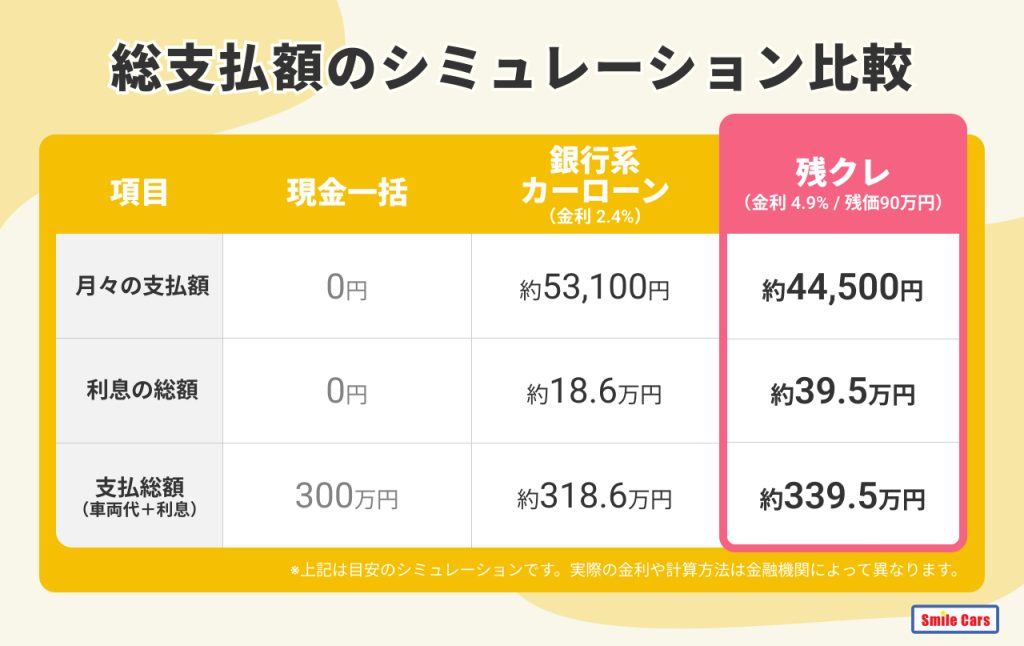Click the 銀行系カーローン column header
This screenshot has width=1024, height=646.
click(594, 176)
